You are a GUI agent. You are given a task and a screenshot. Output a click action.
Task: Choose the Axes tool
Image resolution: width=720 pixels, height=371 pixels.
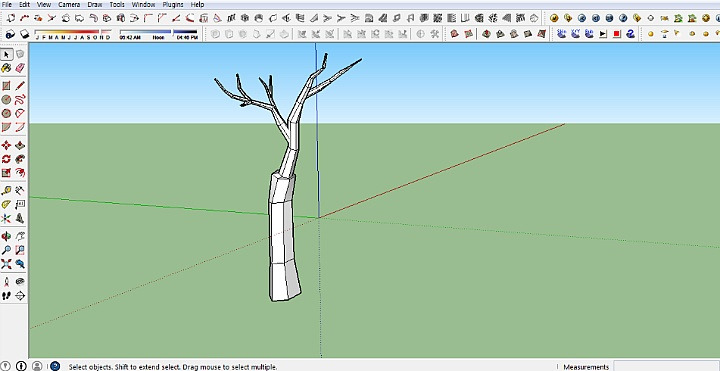(6, 218)
